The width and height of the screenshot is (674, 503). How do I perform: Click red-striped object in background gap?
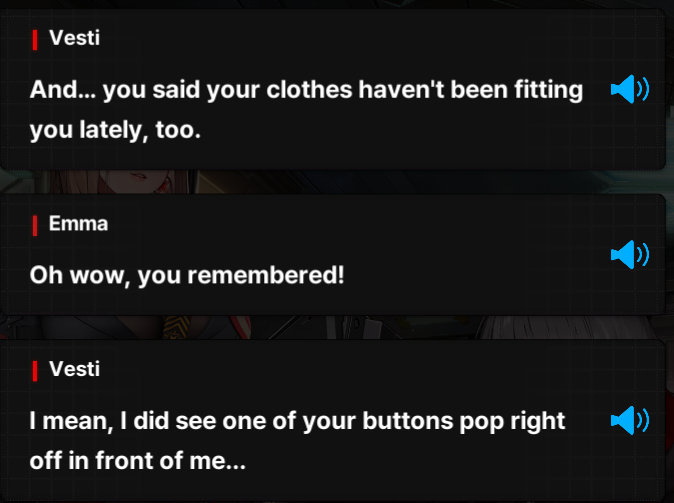(x=240, y=327)
